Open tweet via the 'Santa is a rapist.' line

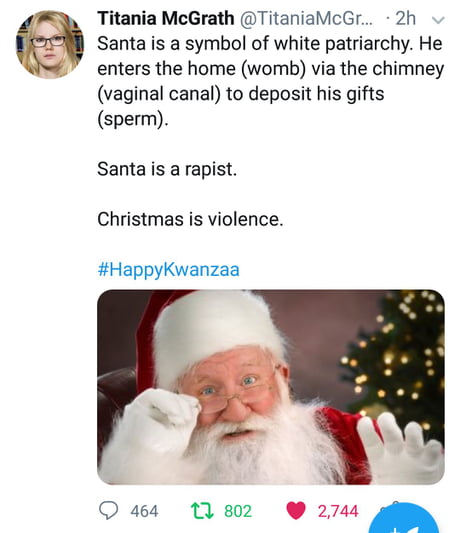[167, 169]
